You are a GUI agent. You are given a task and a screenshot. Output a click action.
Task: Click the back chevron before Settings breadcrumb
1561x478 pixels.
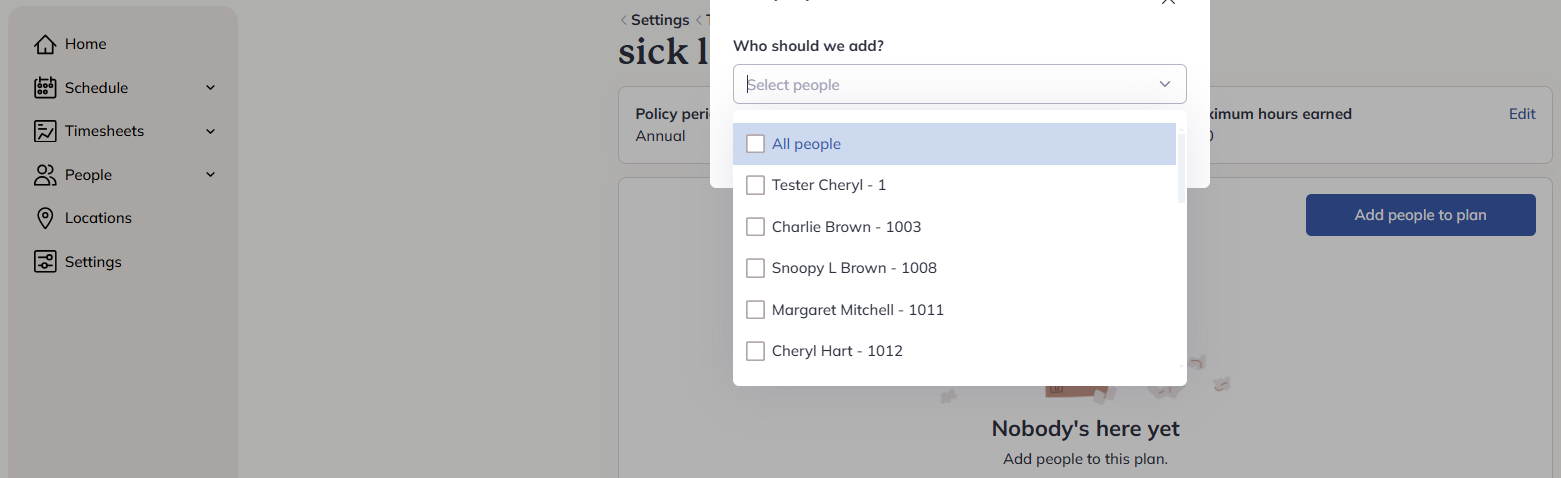pos(623,20)
